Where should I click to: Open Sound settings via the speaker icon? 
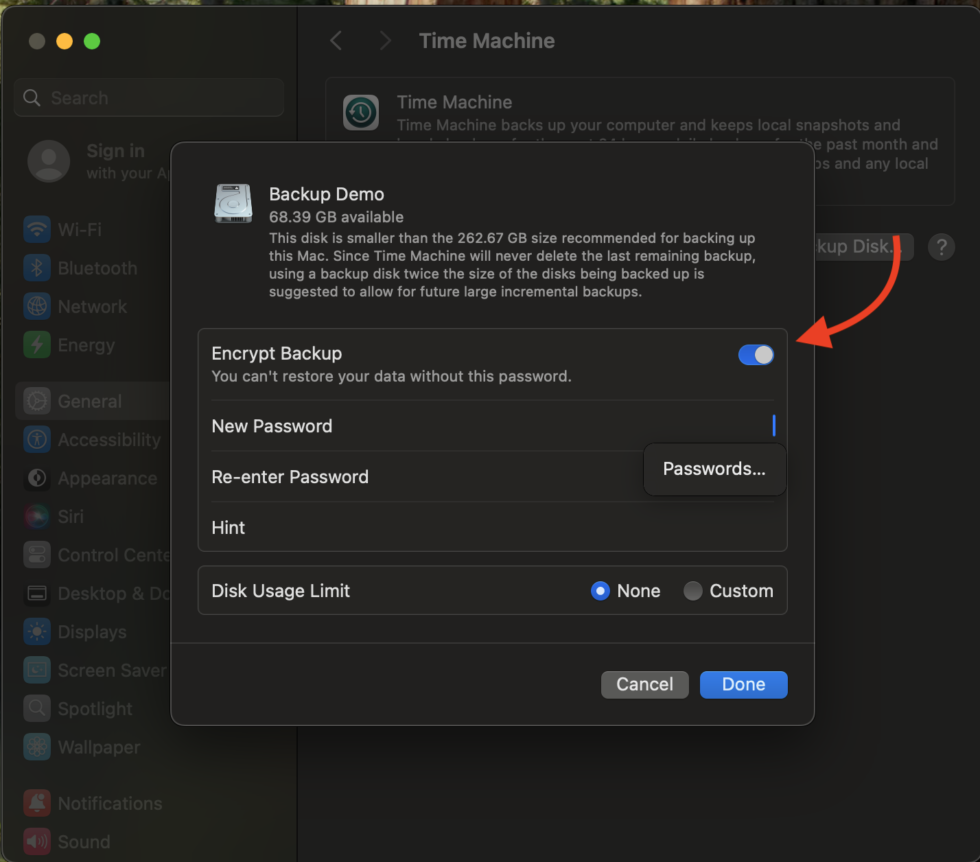pos(37,841)
